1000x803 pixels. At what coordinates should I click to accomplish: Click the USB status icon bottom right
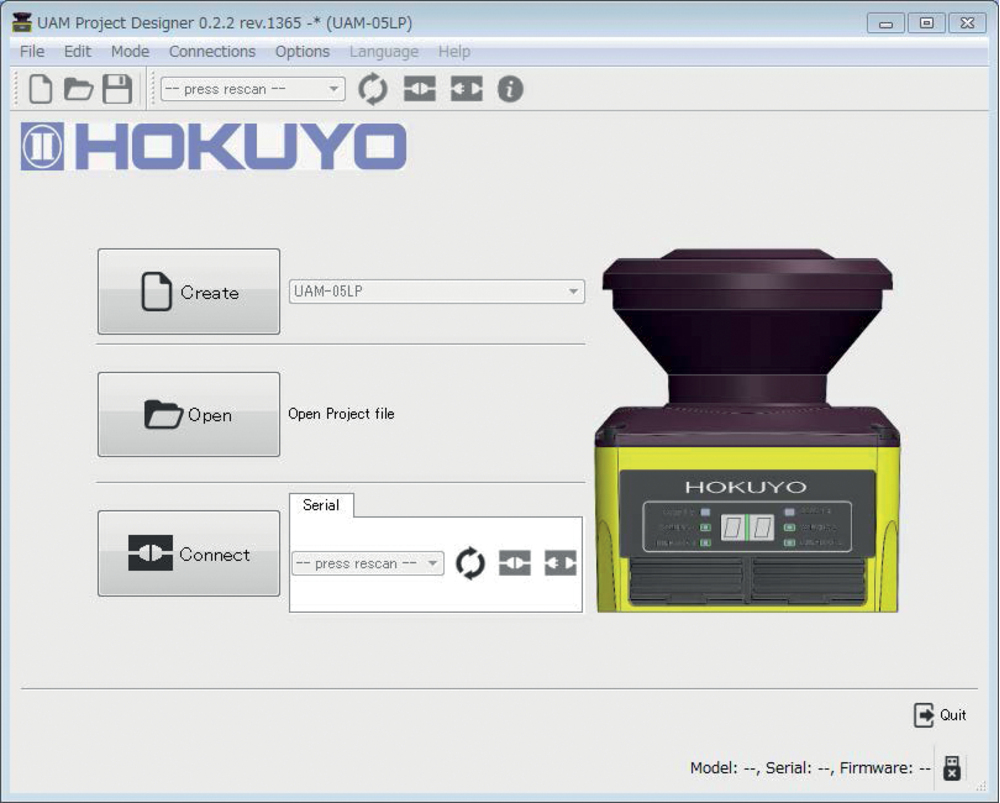(x=952, y=767)
